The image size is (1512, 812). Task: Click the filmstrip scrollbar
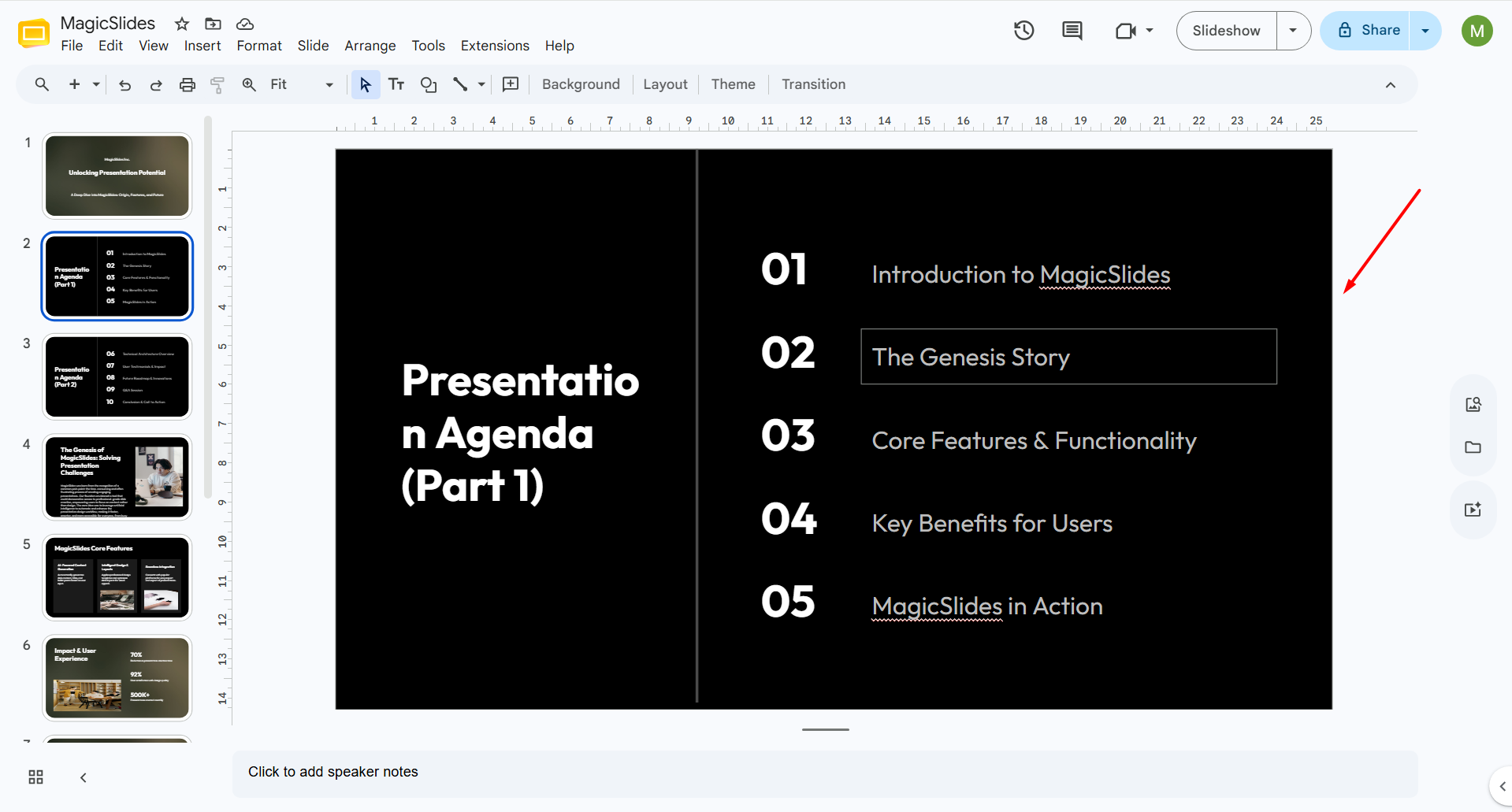[208, 307]
